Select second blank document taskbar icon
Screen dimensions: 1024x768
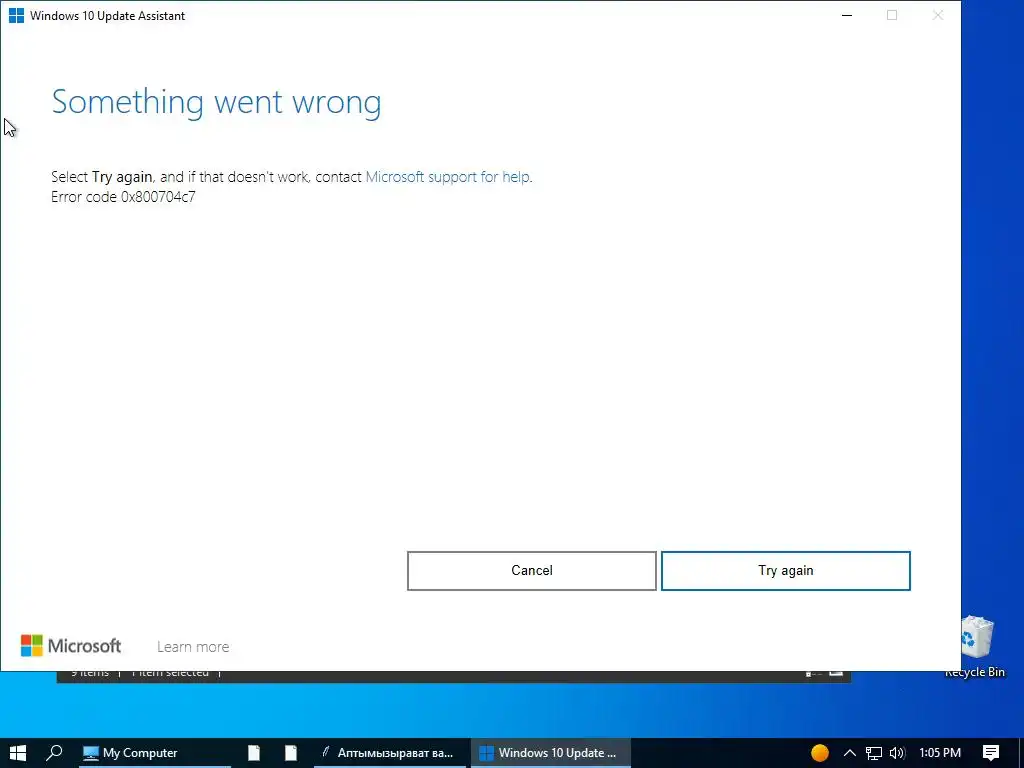pos(291,753)
